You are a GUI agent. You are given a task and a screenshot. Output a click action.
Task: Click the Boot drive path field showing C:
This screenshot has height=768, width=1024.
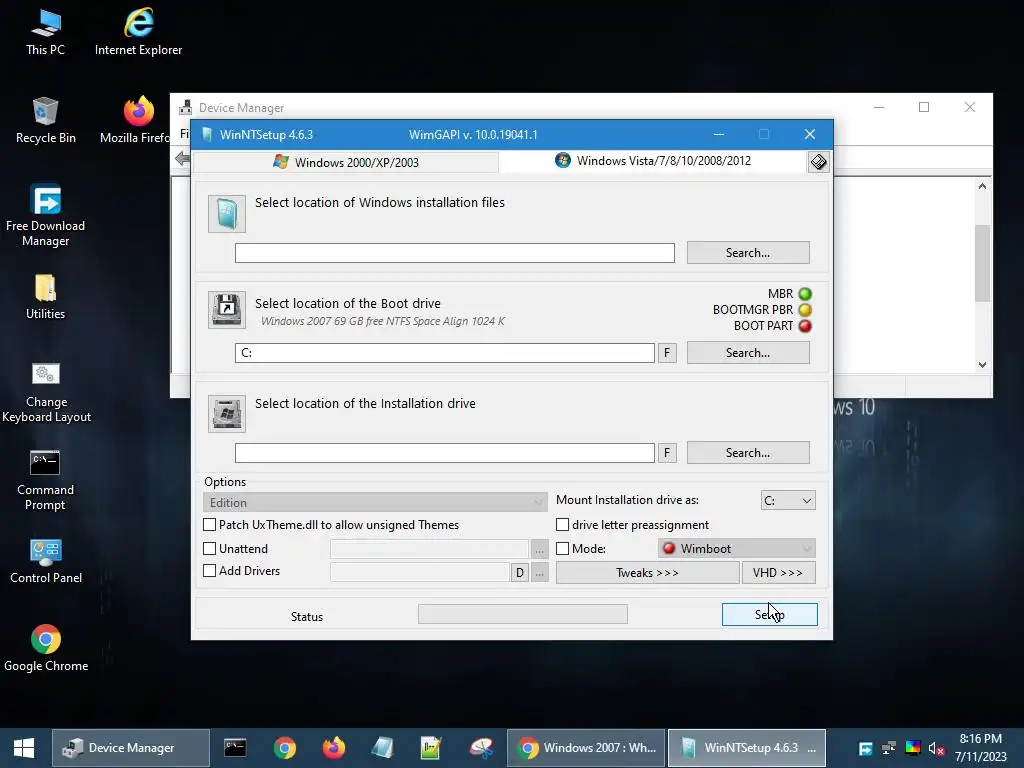445,353
